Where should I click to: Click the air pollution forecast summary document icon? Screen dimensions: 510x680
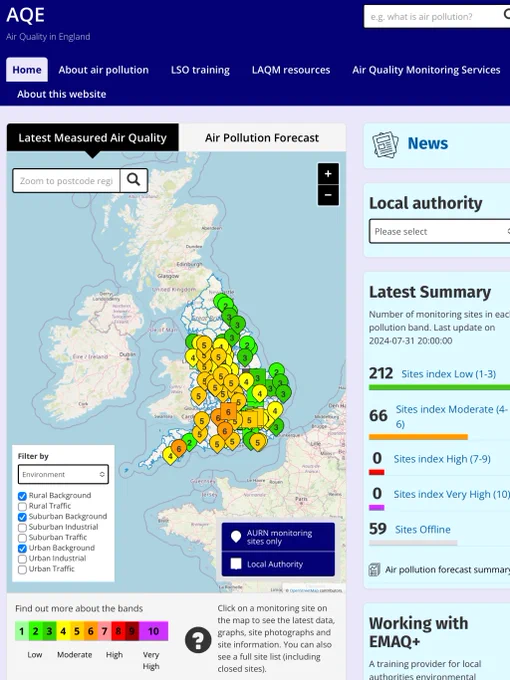(374, 569)
